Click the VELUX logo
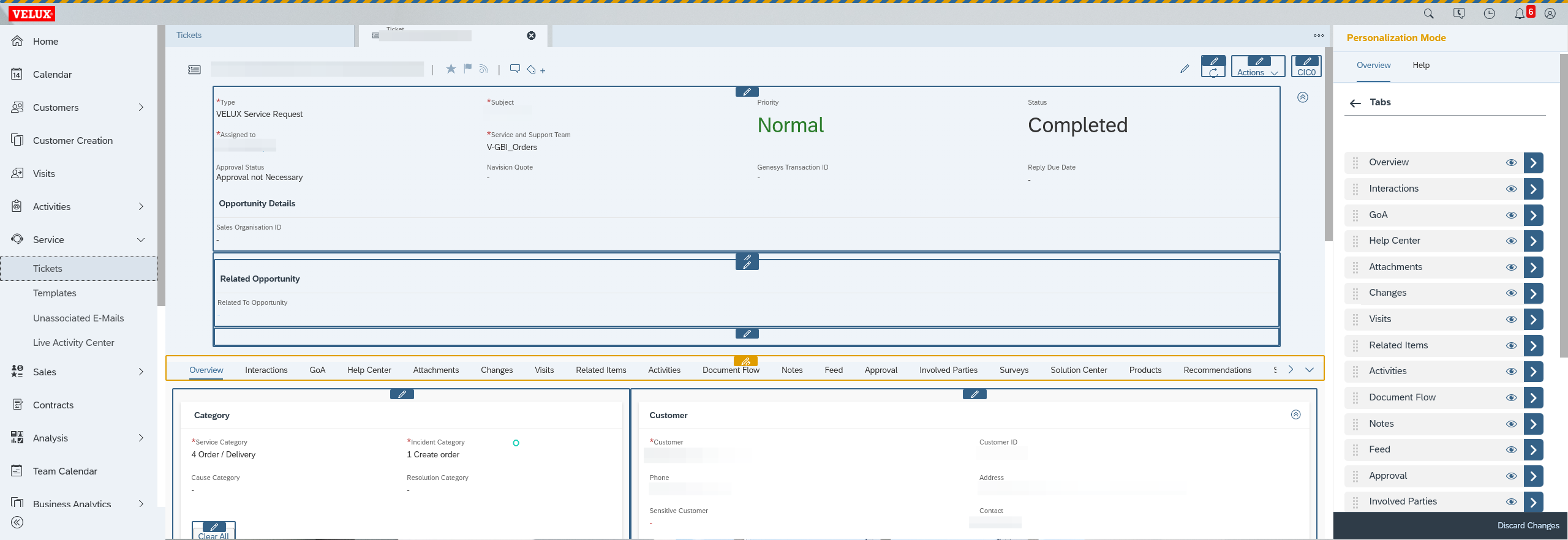This screenshot has width=1568, height=540. pos(32,14)
